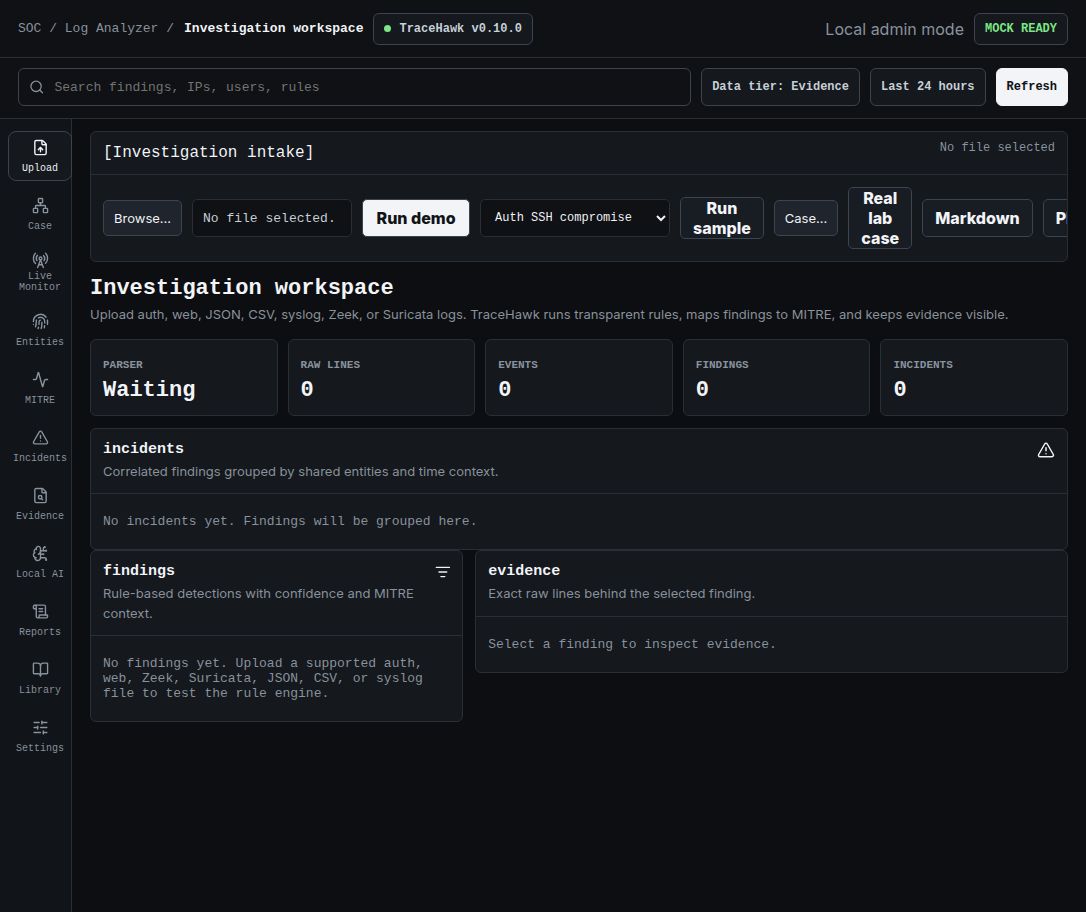This screenshot has width=1086, height=912.
Task: Click the Browse... file button
Action: coord(143,218)
